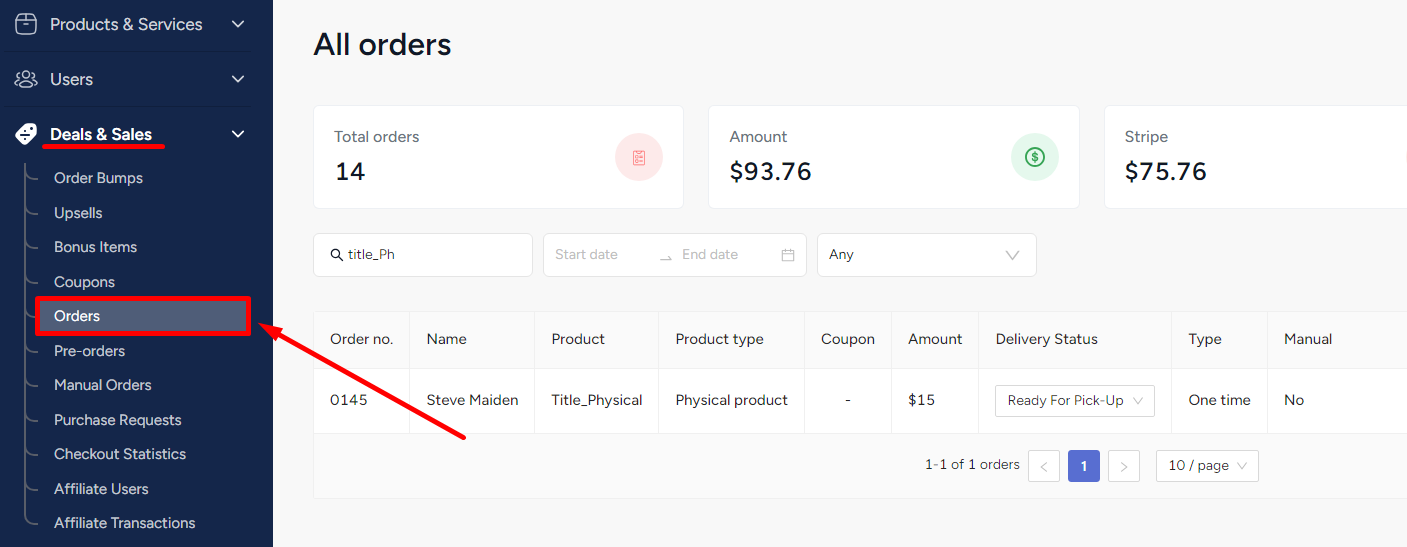Click the Total orders receipt icon

(x=639, y=157)
